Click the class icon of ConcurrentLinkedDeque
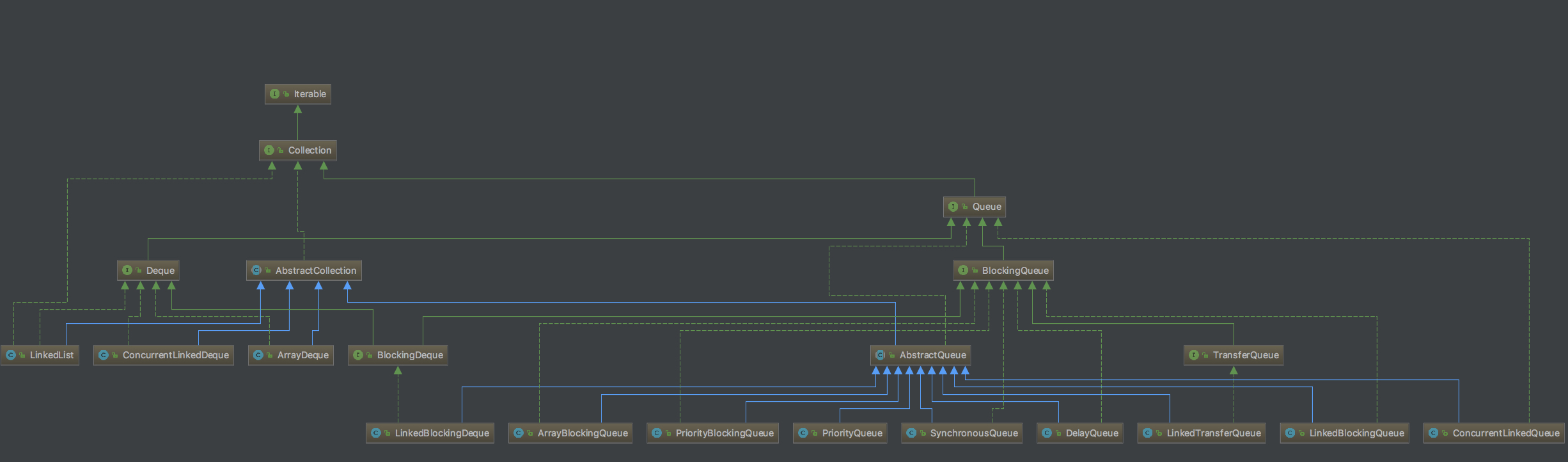The image size is (1568, 462). coord(103,355)
